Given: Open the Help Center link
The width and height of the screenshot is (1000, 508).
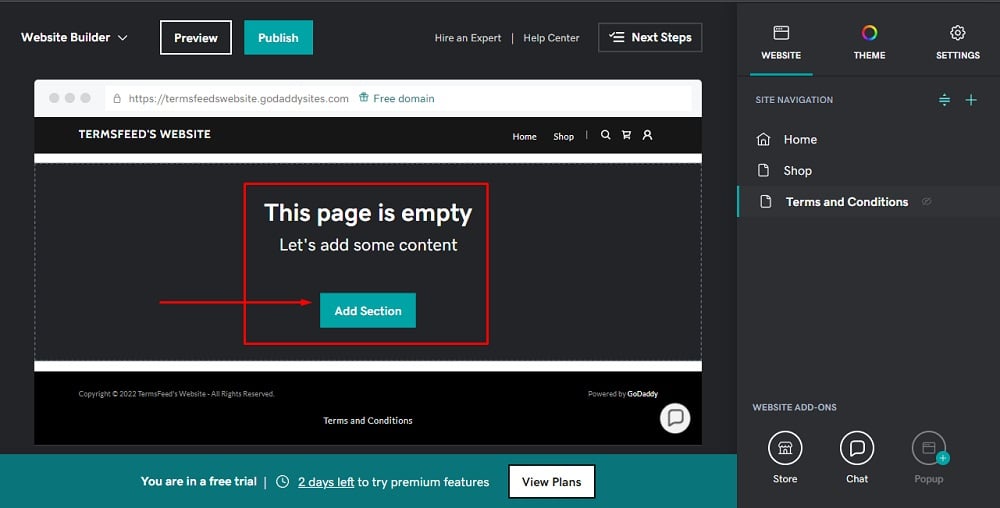Looking at the screenshot, I should (x=551, y=38).
